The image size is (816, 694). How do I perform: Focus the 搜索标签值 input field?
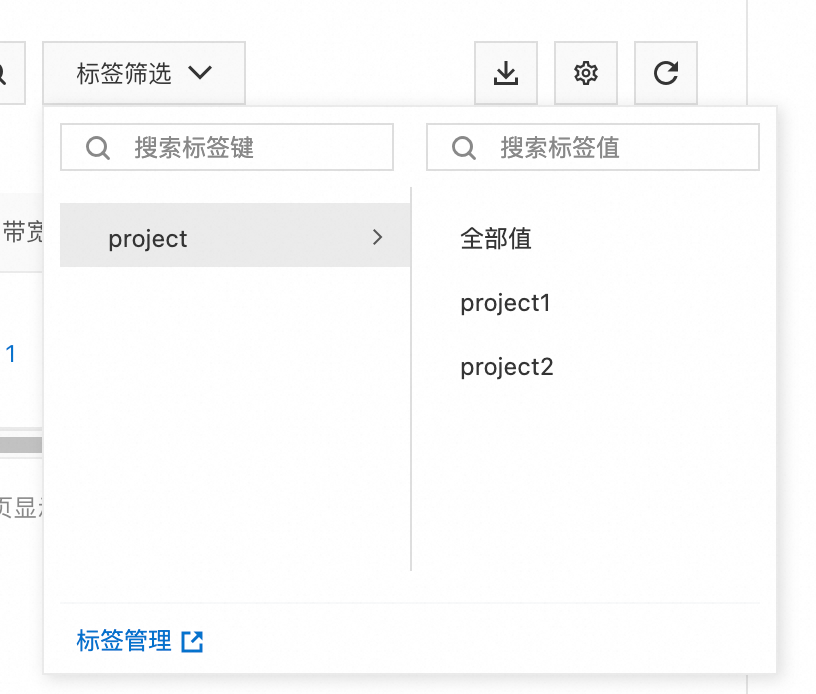593,147
